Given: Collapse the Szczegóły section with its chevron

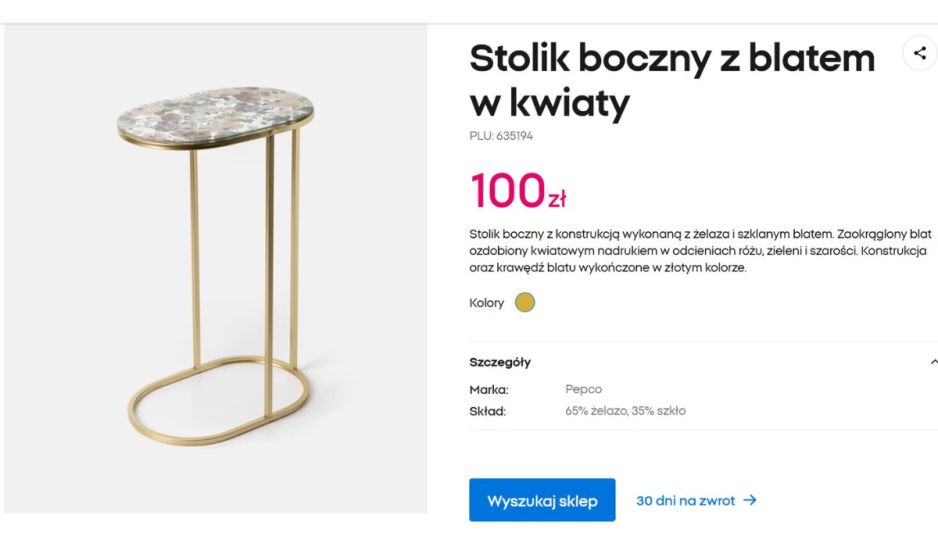Looking at the screenshot, I should point(934,362).
